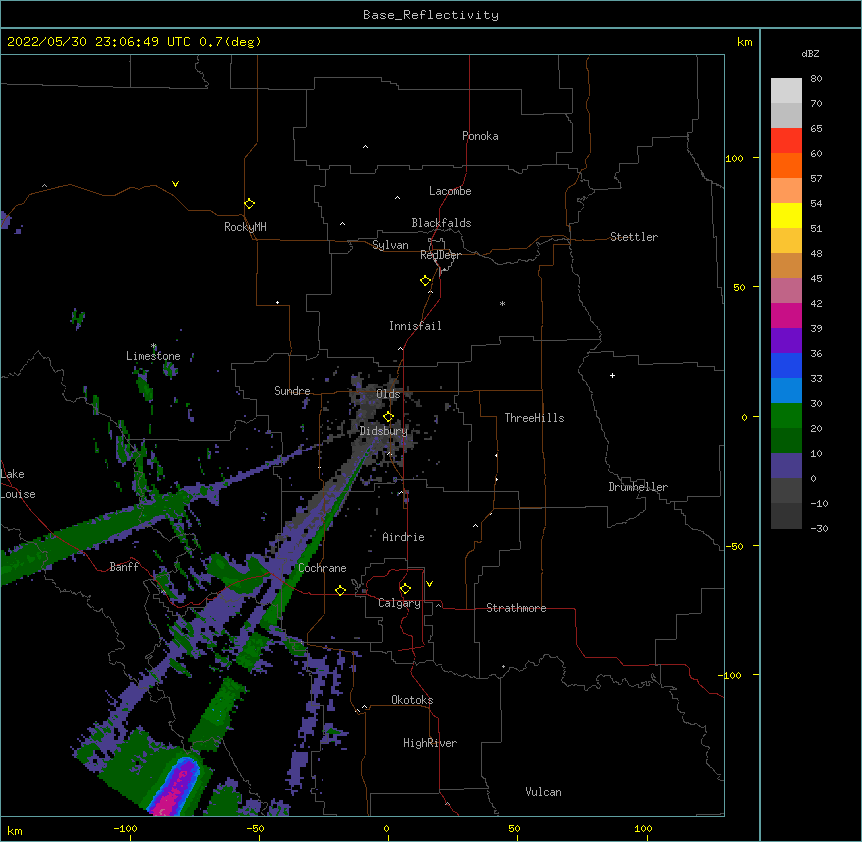Image resolution: width=862 pixels, height=842 pixels.
Task: Click the dark green 20 dBZ legend swatch
Action: tap(786, 440)
